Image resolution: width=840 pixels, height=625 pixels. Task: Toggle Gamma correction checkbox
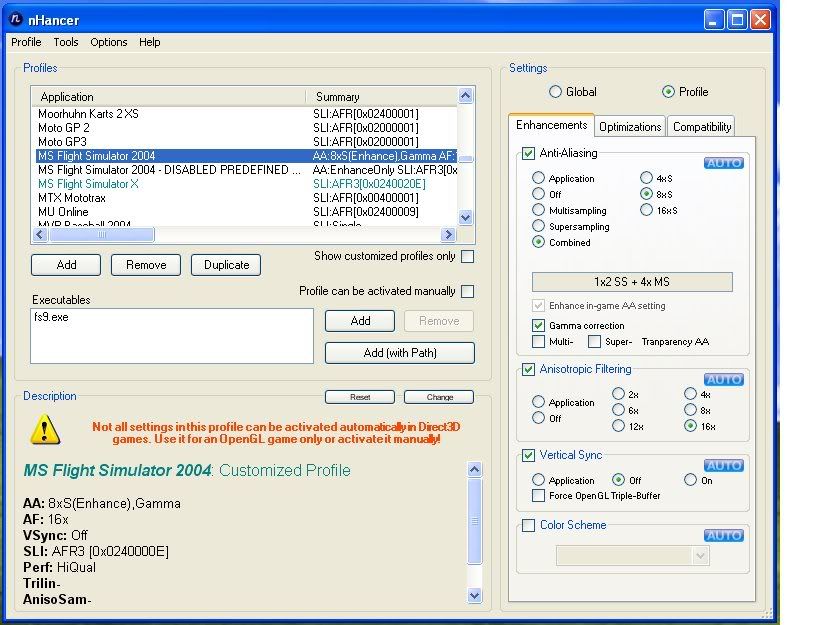point(538,325)
